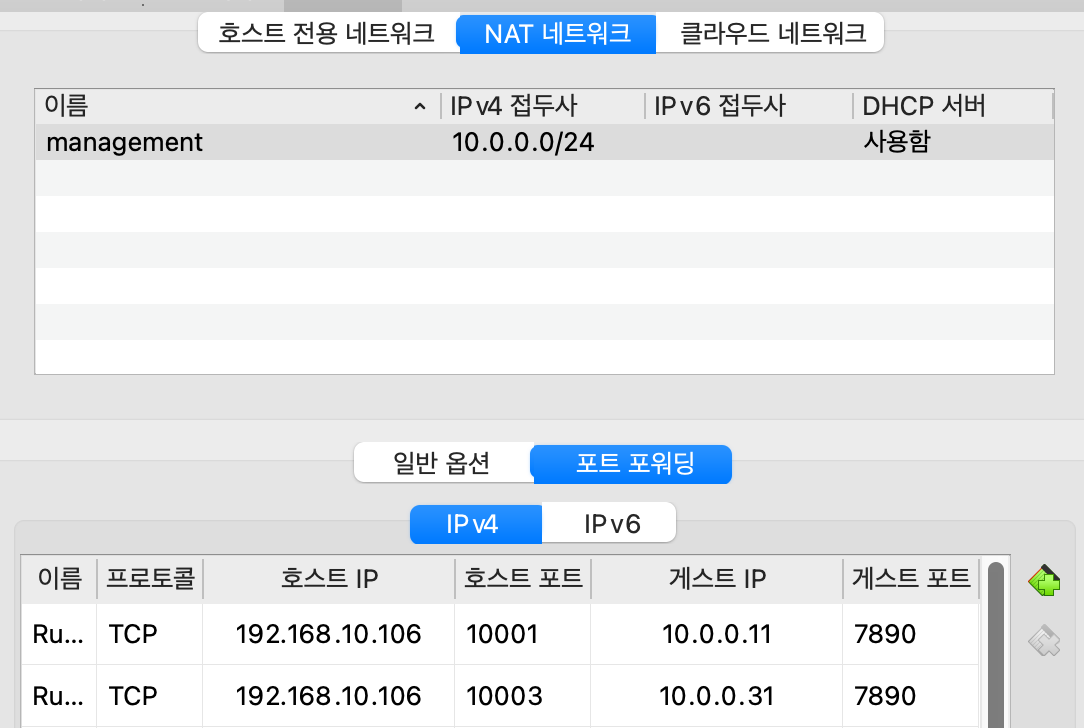The height and width of the screenshot is (728, 1084).
Task: Click guest port 7890 in 10.0.0.11 row
Action: pos(911,634)
